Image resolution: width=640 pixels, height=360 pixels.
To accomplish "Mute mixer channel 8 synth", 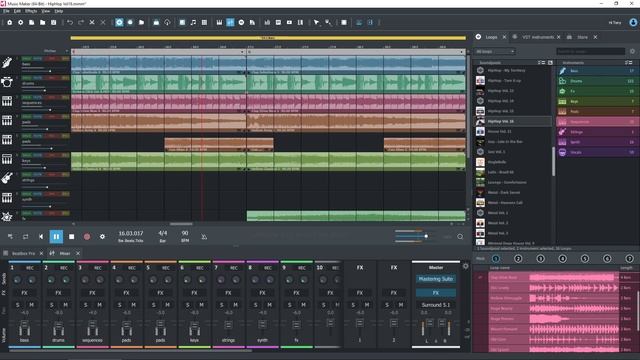I will [x=269, y=305].
